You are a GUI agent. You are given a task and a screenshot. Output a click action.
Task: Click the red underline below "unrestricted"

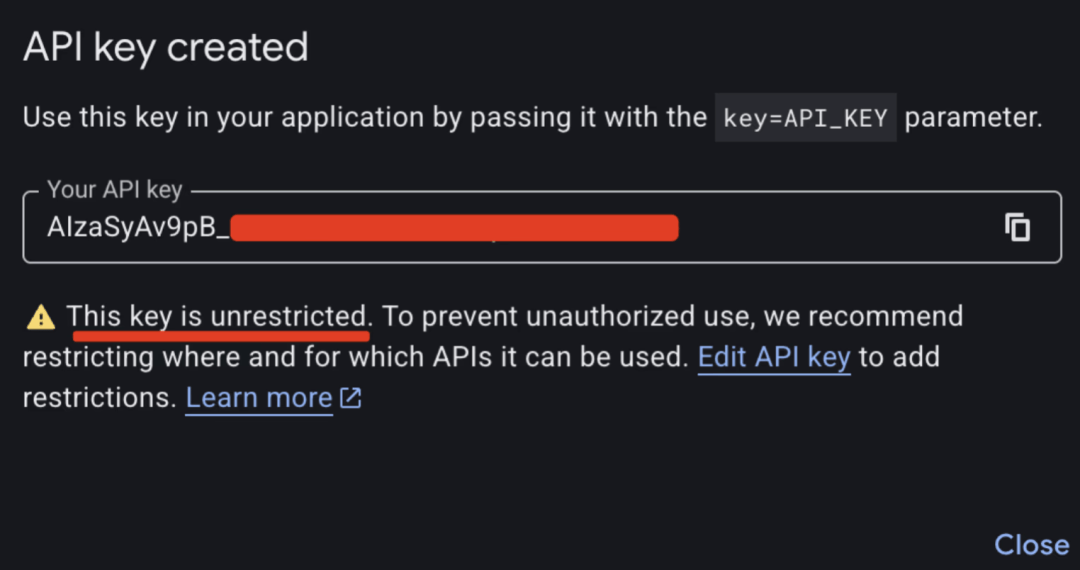220,334
